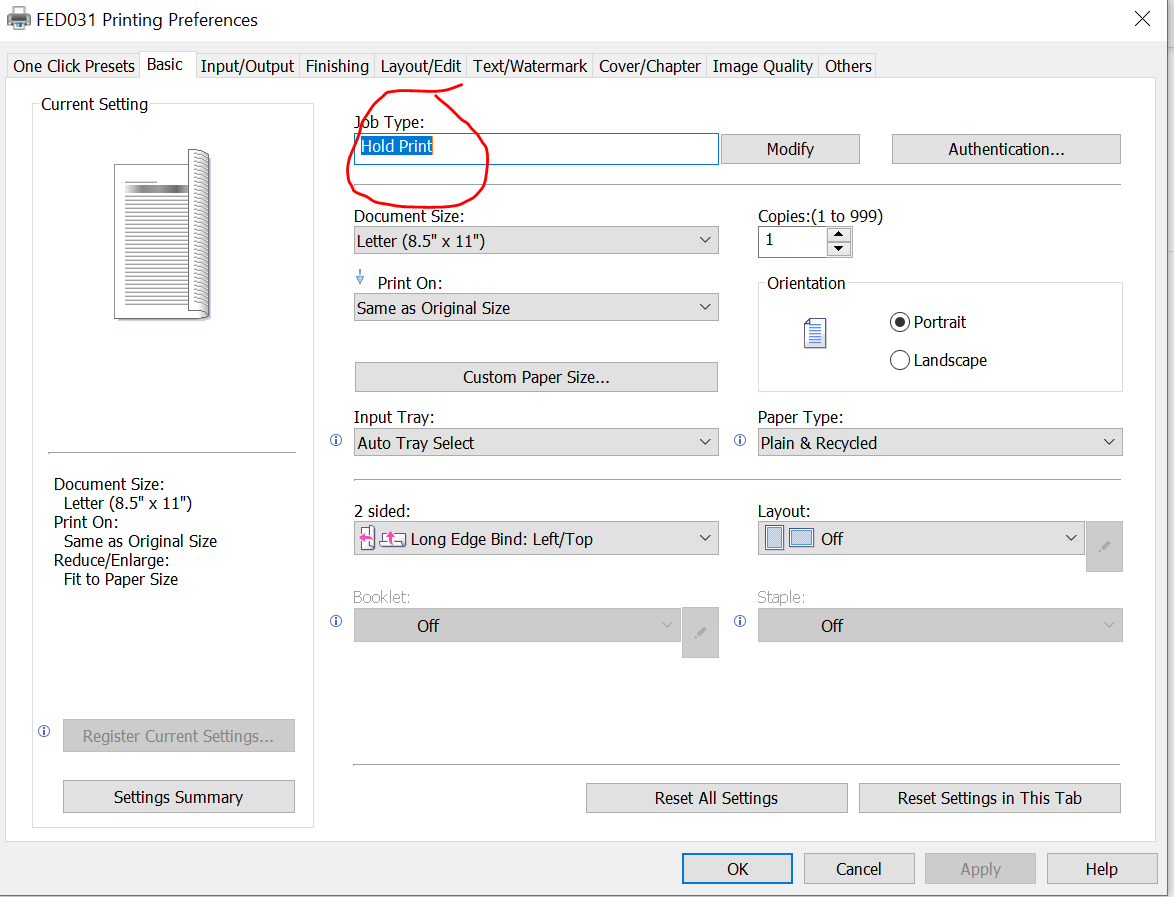Decrease copies with the down arrow
This screenshot has width=1174, height=897.
(839, 249)
